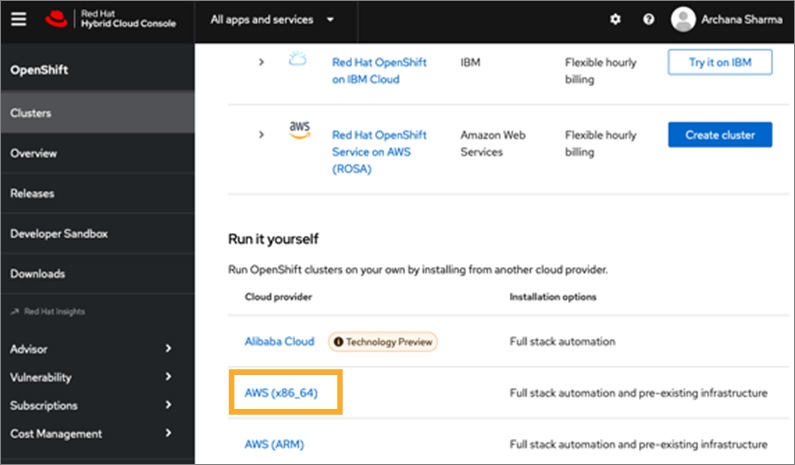Open the AWS (x86_64) link

tap(281, 393)
